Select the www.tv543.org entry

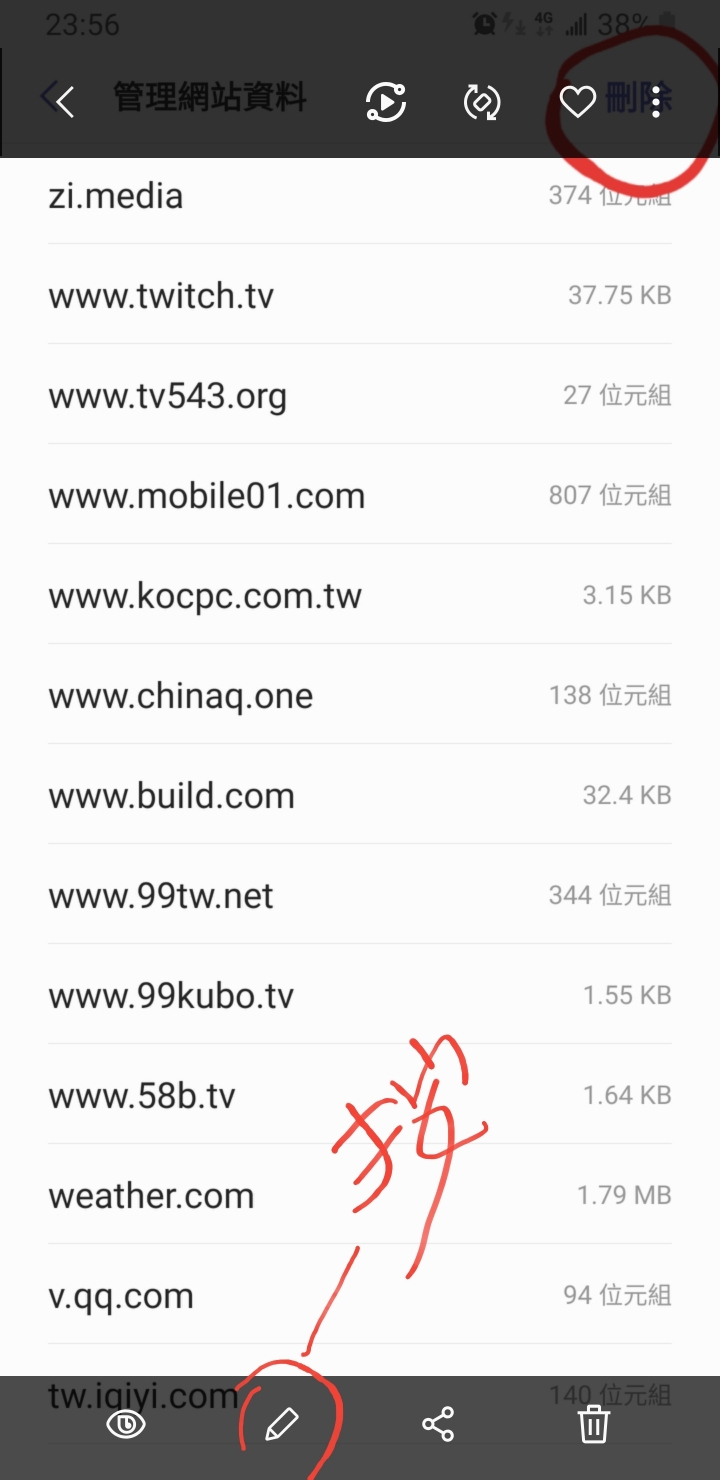(x=360, y=394)
